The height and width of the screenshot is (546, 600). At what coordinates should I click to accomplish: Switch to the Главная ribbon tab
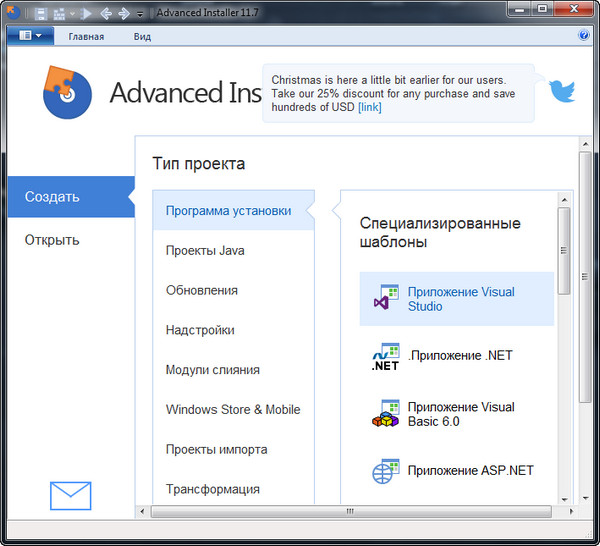(86, 37)
